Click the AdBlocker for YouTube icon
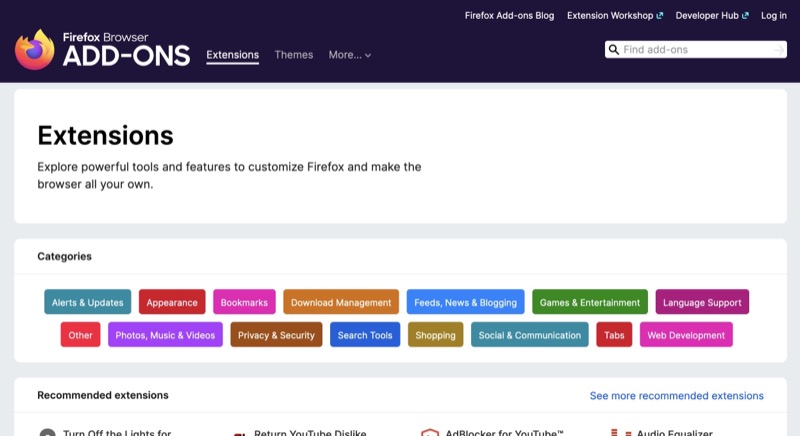Viewport: 800px width, 436px height. [x=430, y=432]
